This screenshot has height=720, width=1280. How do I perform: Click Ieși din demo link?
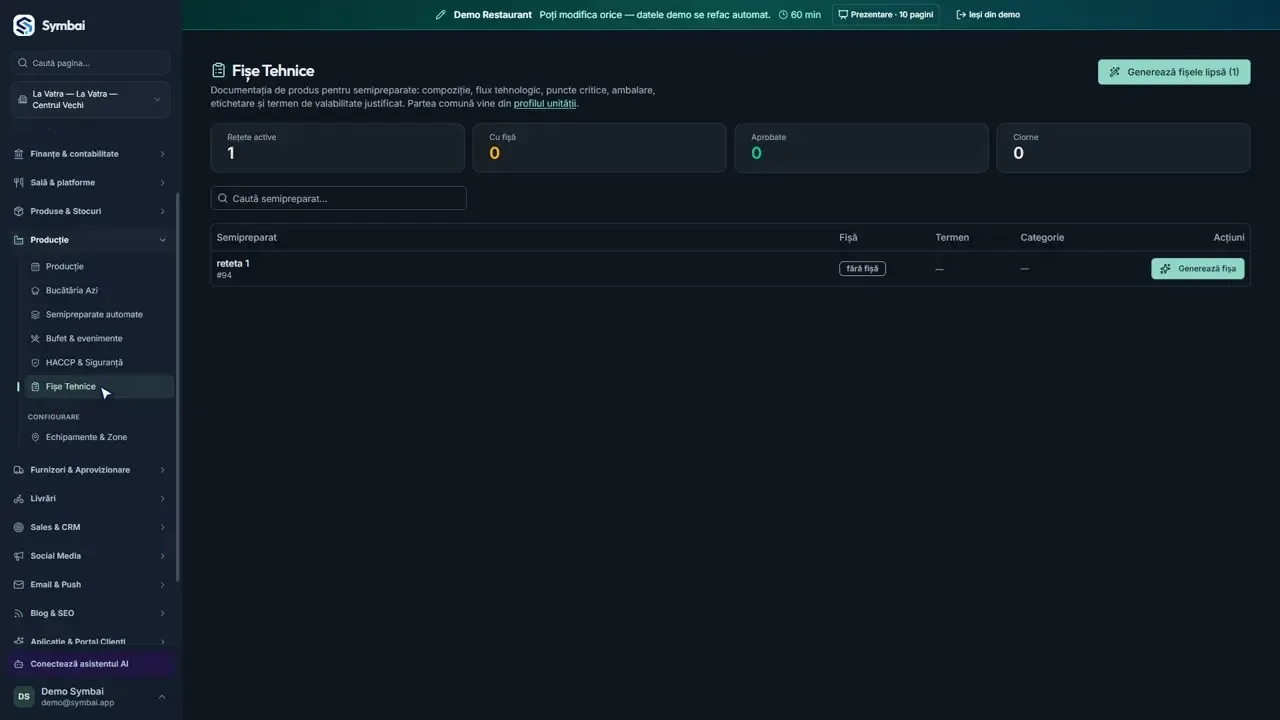coord(988,15)
